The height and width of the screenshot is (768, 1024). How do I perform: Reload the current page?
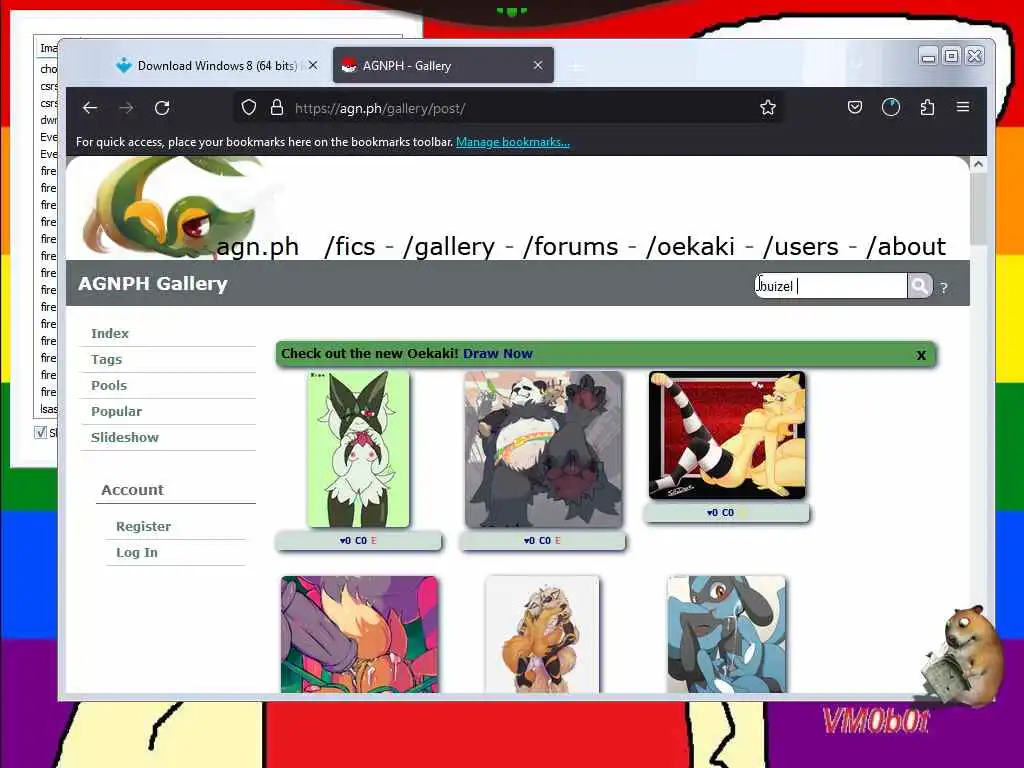(162, 108)
